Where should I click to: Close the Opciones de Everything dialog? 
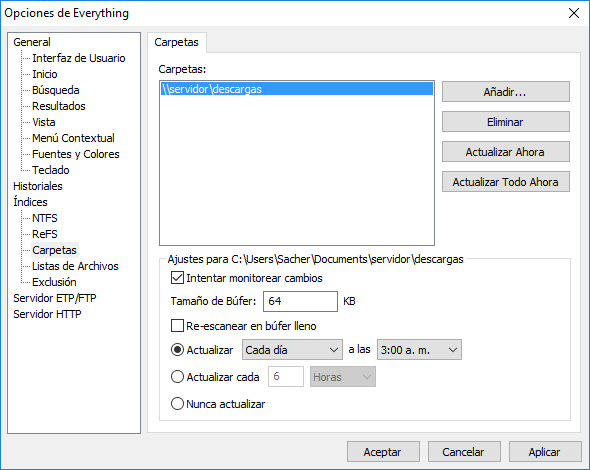click(x=574, y=13)
